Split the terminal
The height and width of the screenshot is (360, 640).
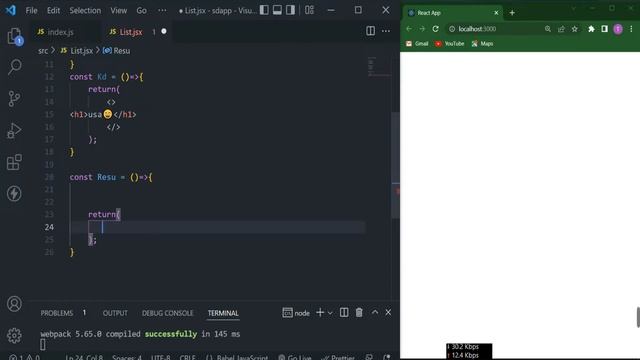point(344,313)
